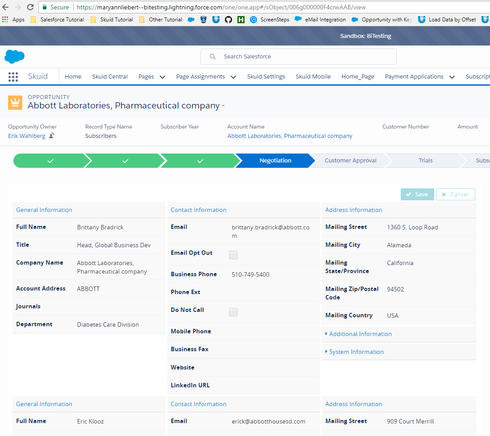Screen dimensions: 490x436
Task: Open the Page Assignments dropdown arrow
Action: click(x=233, y=77)
